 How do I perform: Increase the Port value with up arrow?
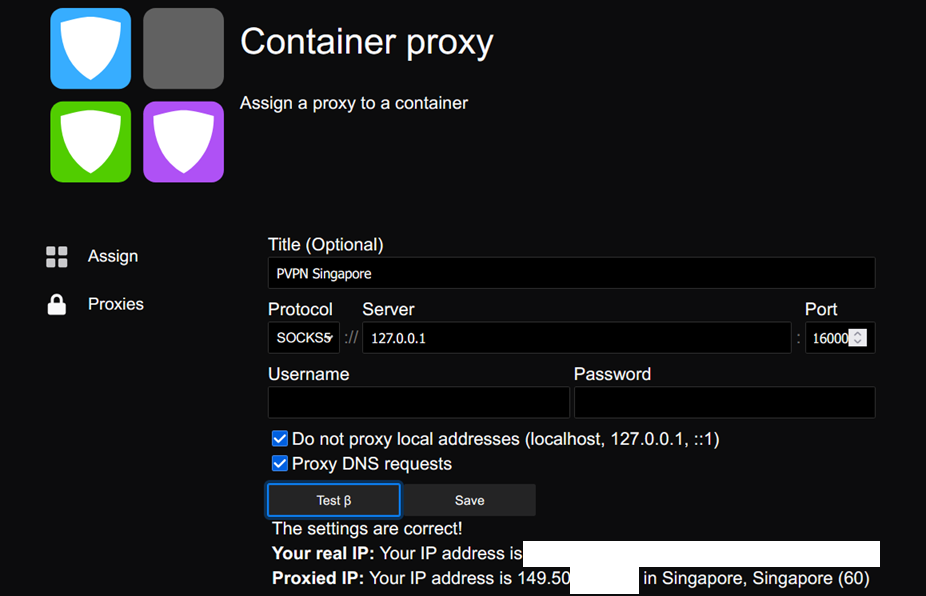click(x=858, y=333)
